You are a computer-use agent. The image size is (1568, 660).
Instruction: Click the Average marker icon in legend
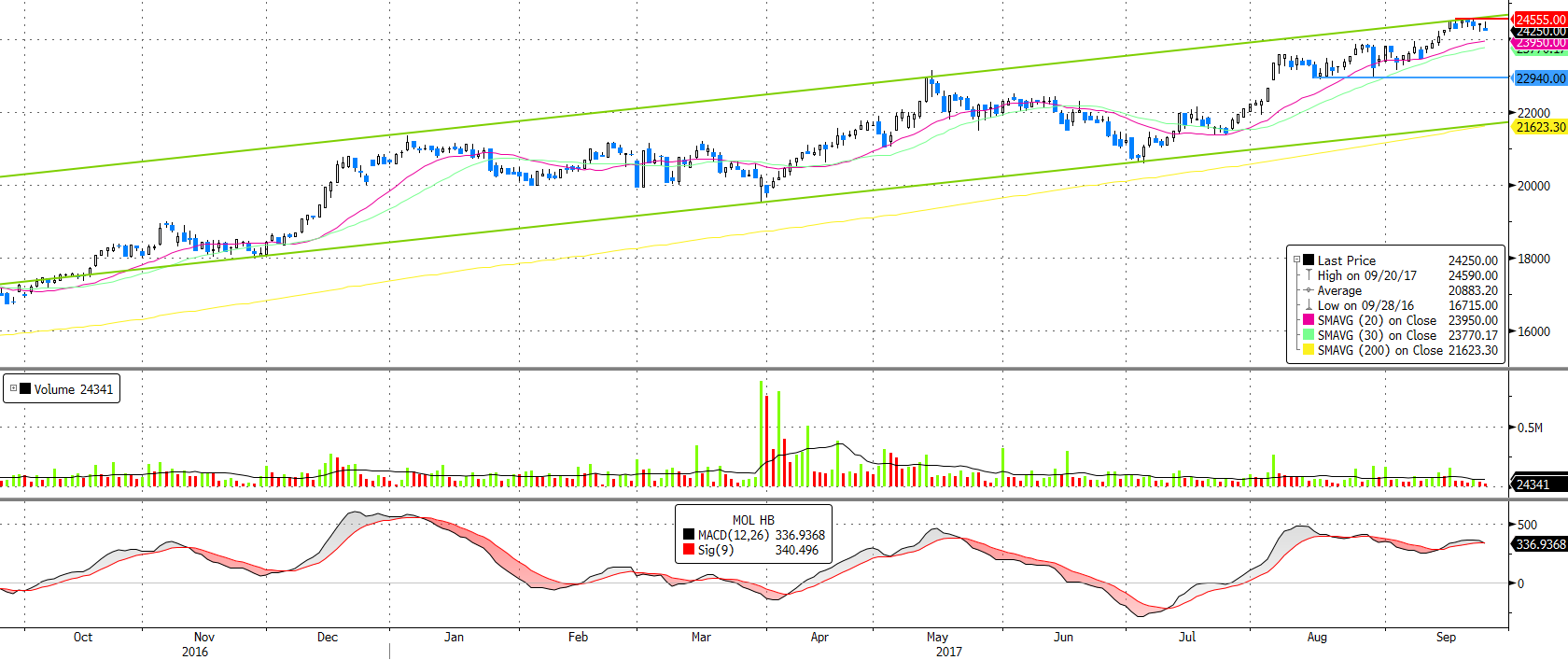tap(1309, 290)
